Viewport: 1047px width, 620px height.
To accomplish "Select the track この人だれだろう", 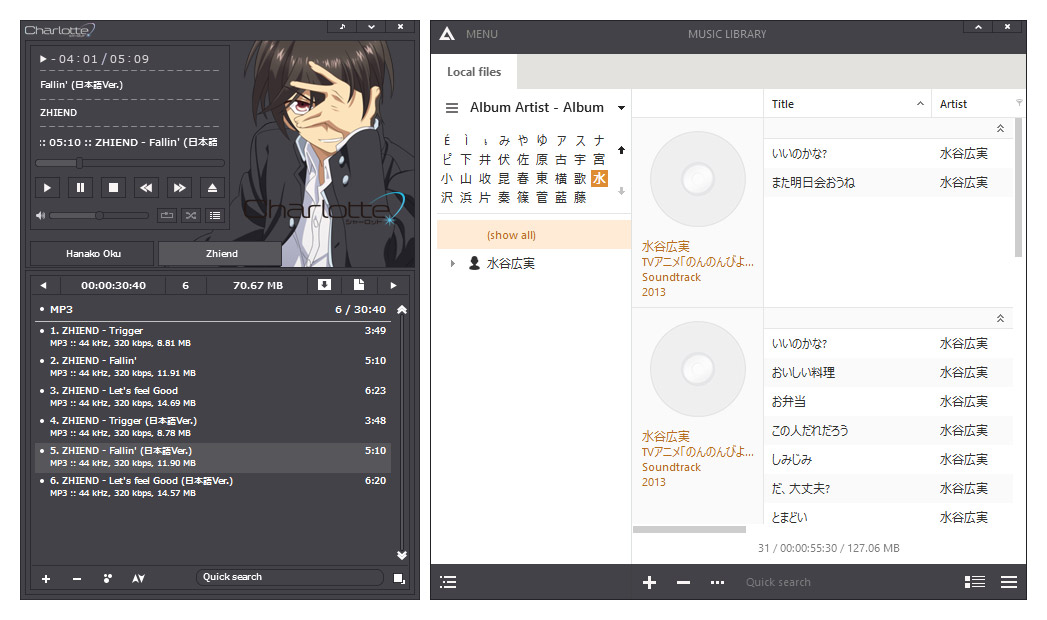I will tap(888, 430).
